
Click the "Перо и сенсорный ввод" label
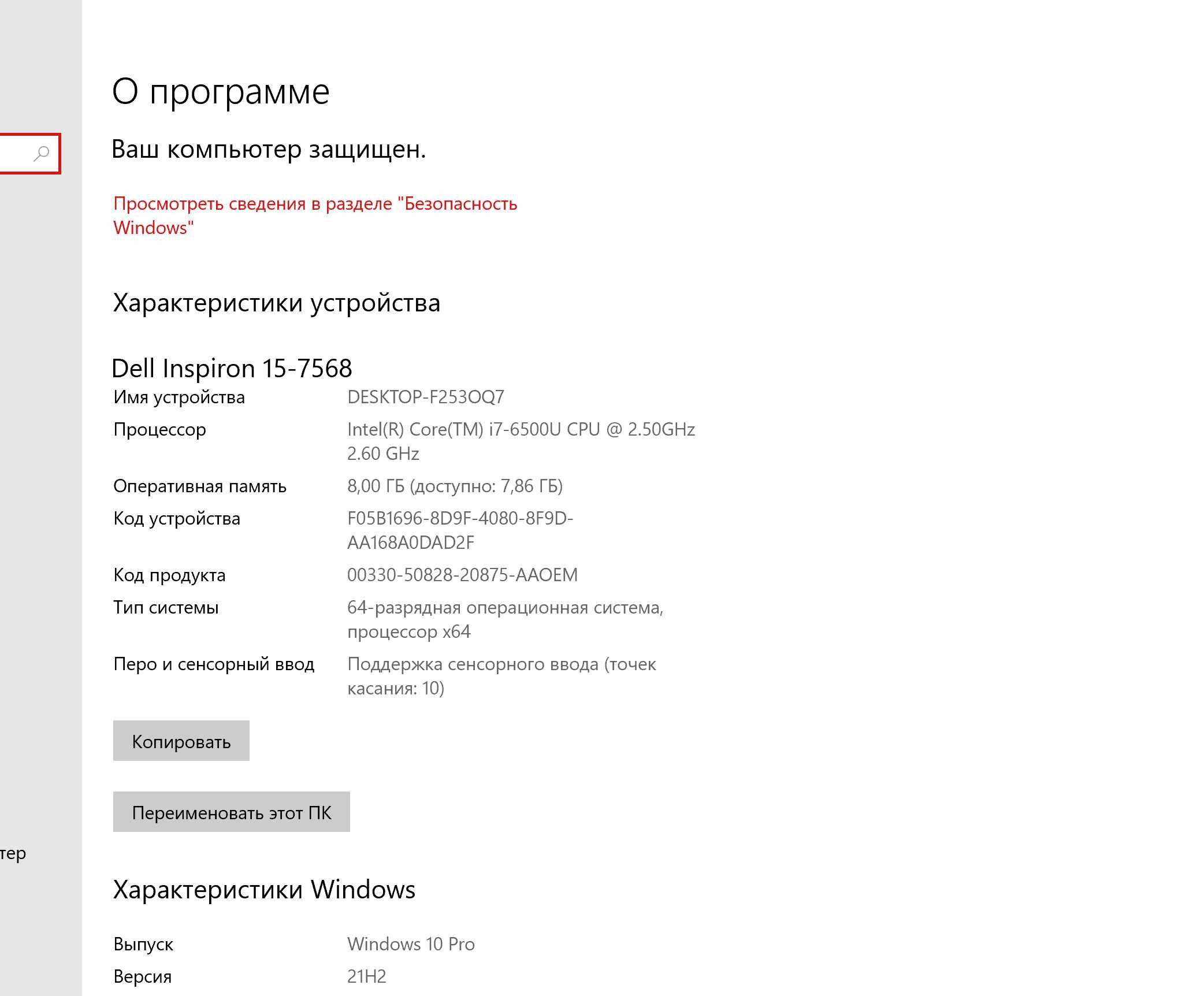pyautogui.click(x=214, y=664)
